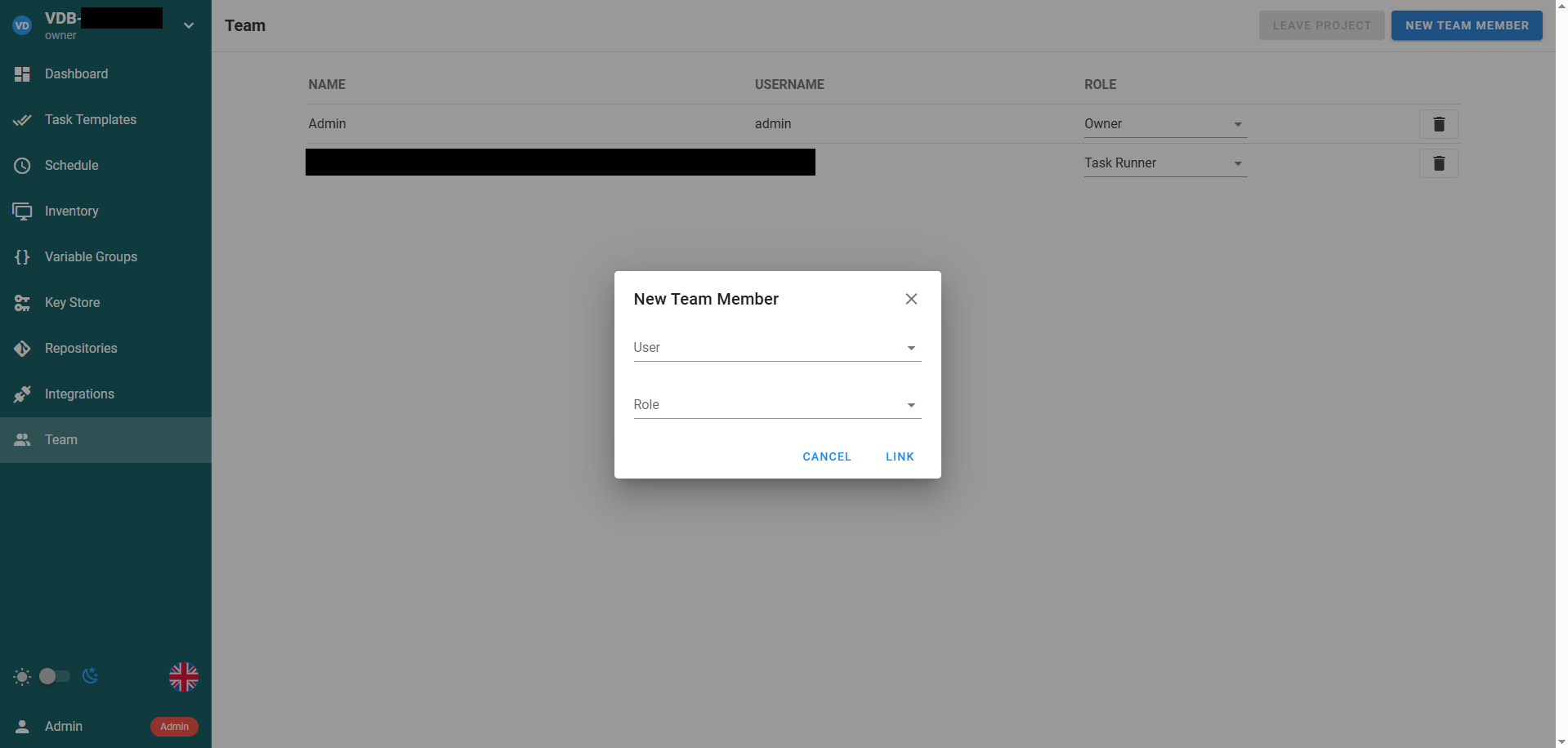Click the UK flag language icon

[x=184, y=677]
